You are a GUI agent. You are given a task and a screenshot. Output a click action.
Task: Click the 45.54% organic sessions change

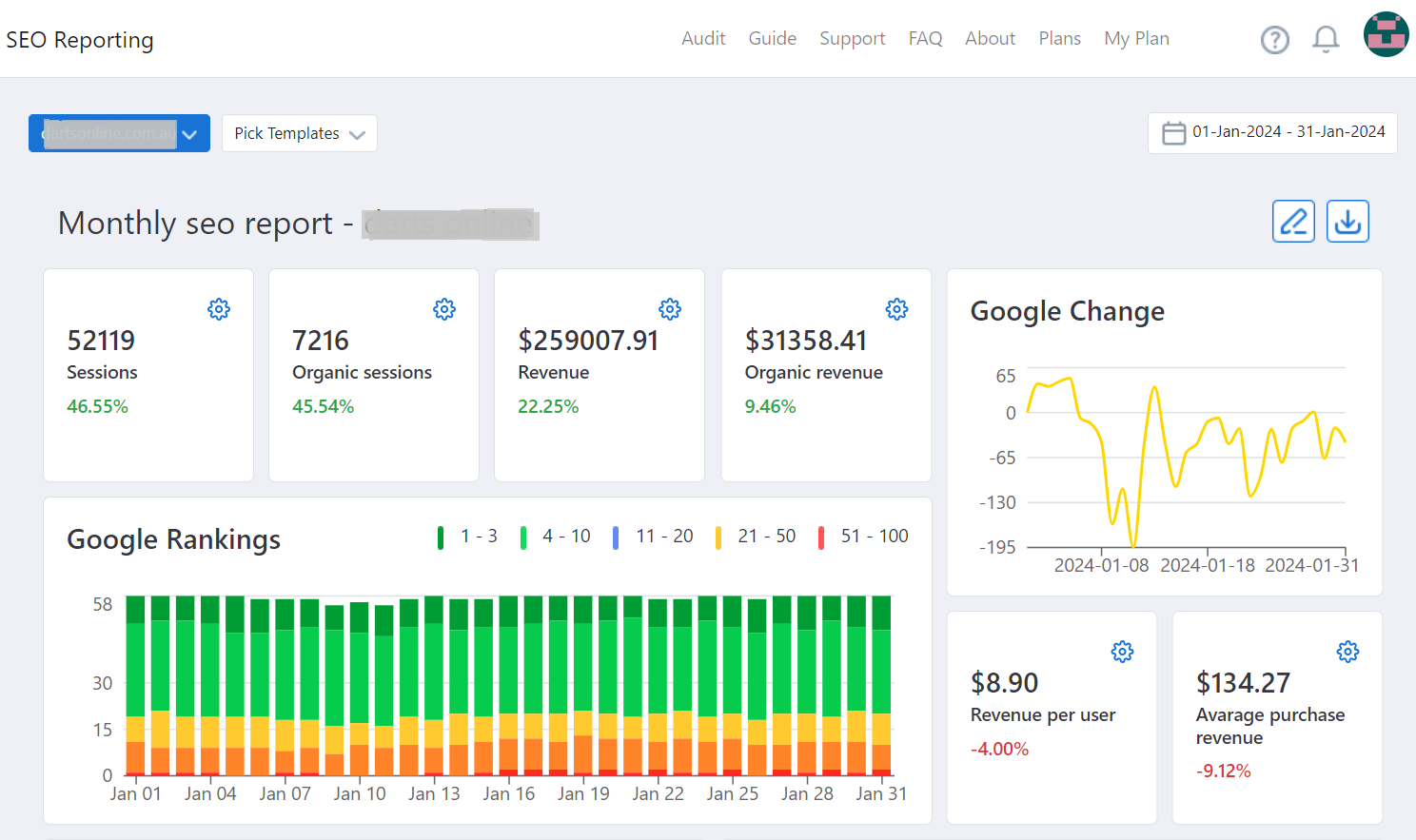coord(323,406)
